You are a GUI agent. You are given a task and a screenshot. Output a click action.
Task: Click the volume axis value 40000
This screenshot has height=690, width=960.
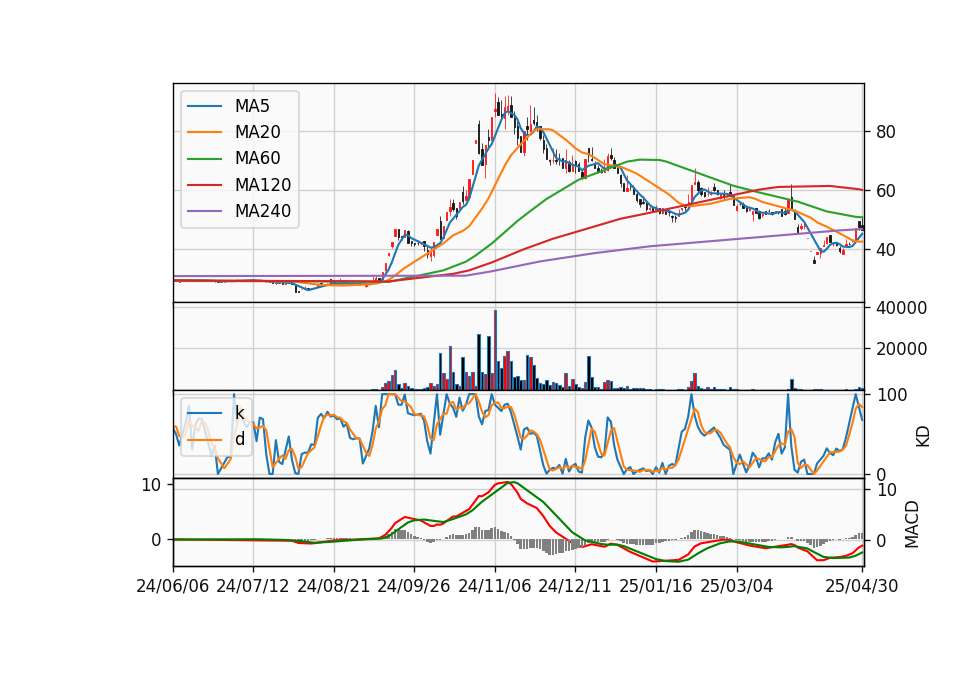coord(901,308)
